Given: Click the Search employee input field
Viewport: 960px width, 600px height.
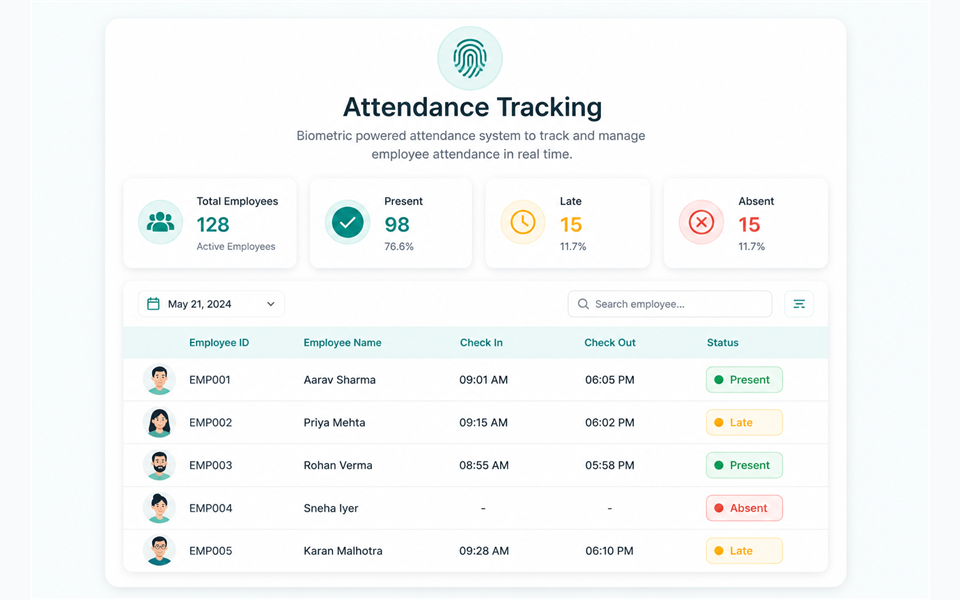Looking at the screenshot, I should coord(670,304).
